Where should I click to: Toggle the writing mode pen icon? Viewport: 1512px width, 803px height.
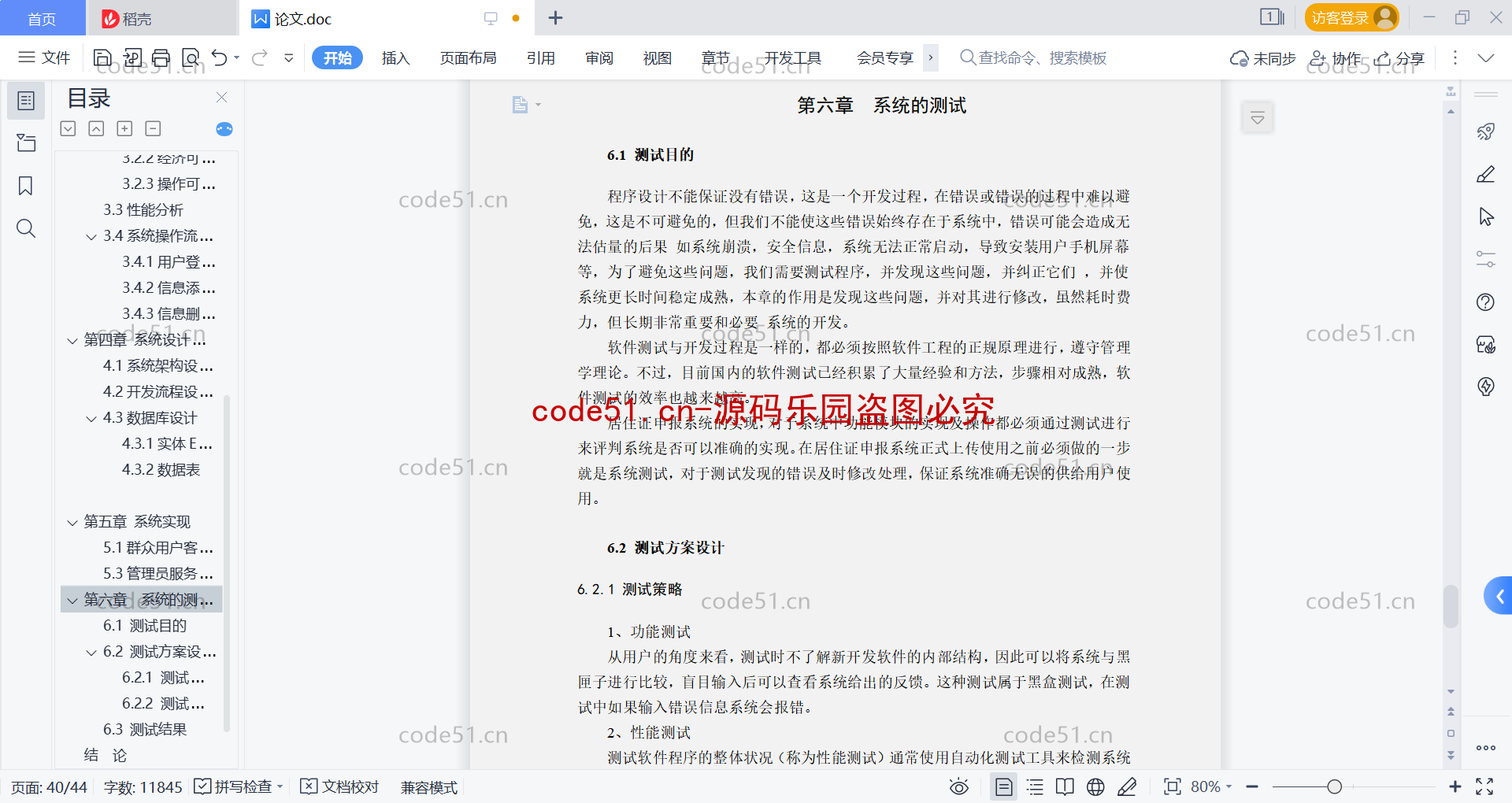tap(1127, 786)
